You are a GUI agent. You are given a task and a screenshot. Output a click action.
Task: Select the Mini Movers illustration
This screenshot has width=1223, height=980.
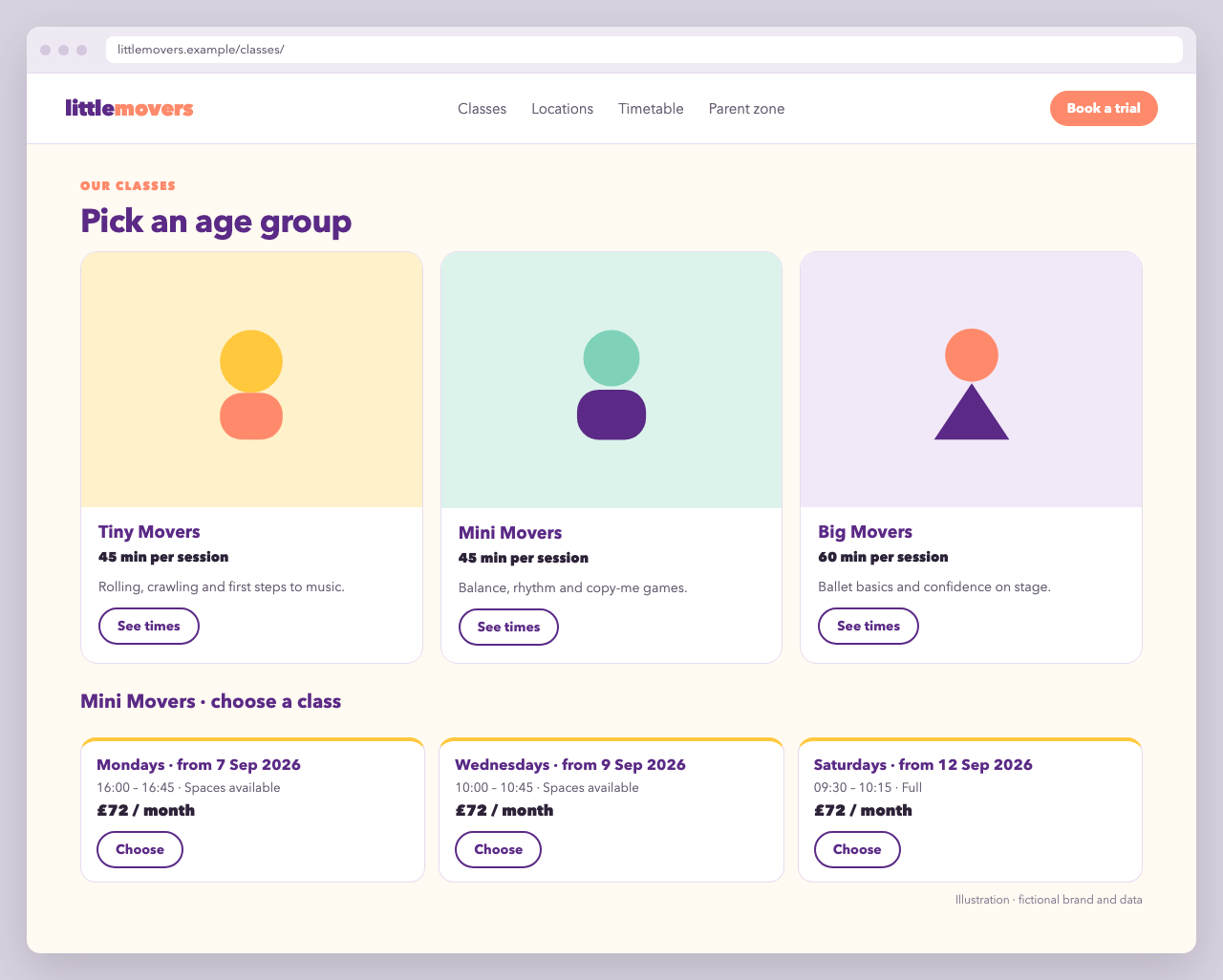pyautogui.click(x=611, y=380)
